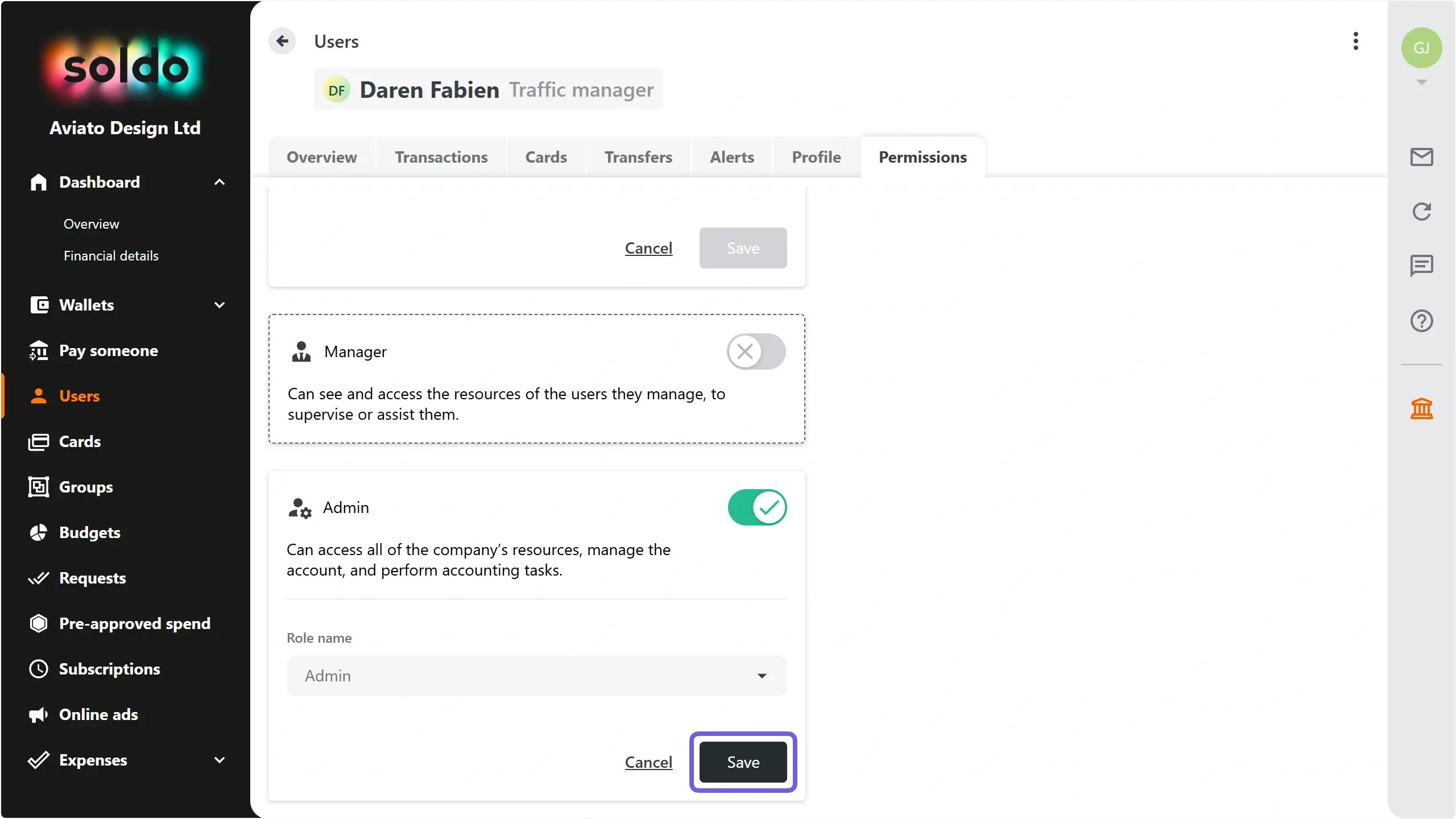Collapse the Dashboard sidebar section

[x=220, y=182]
